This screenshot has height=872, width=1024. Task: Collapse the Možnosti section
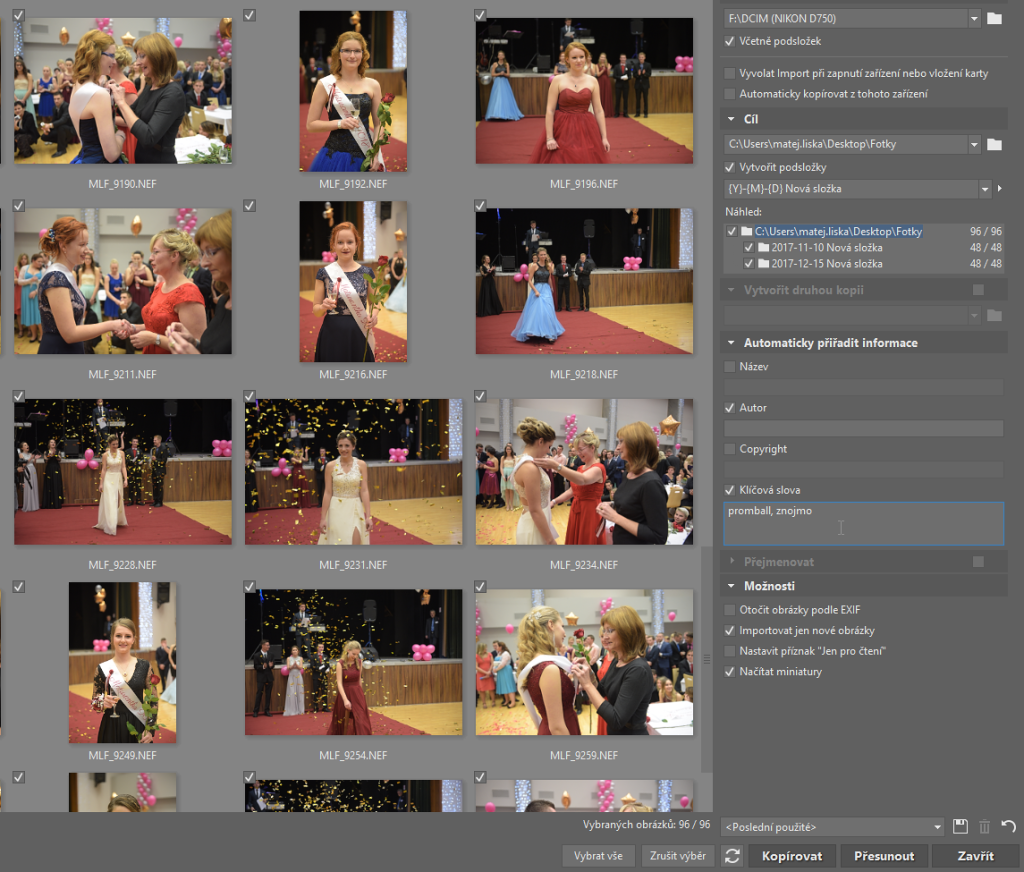click(731, 586)
